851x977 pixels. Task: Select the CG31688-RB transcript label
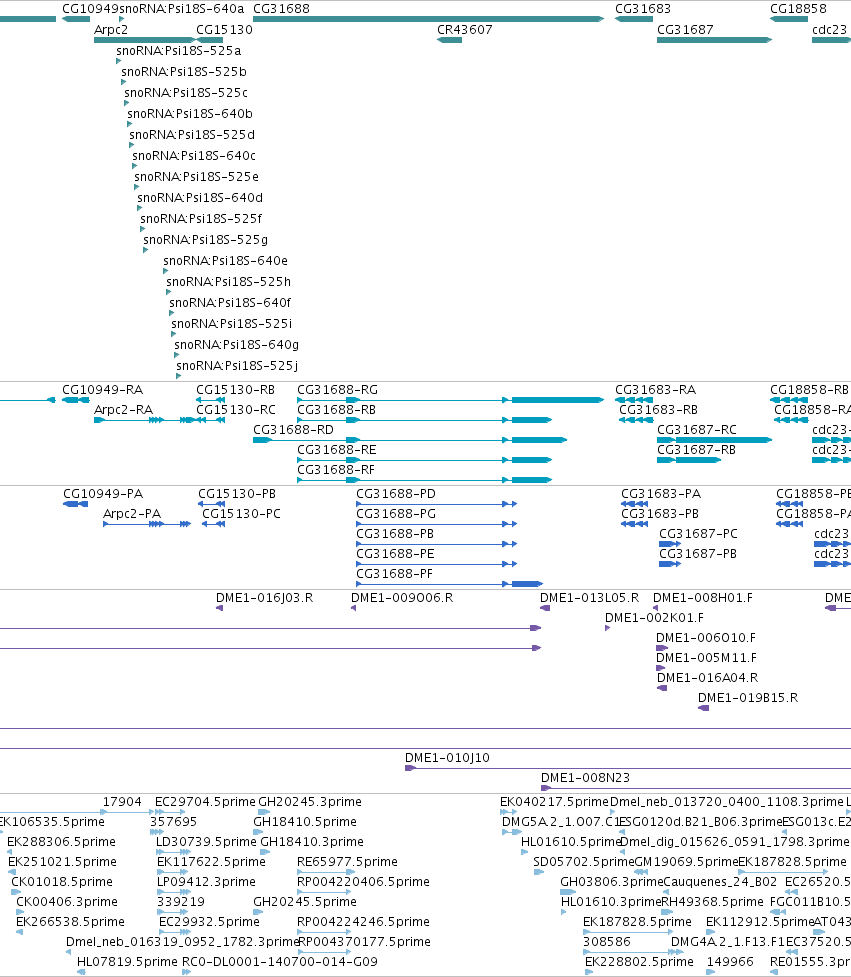(x=336, y=410)
